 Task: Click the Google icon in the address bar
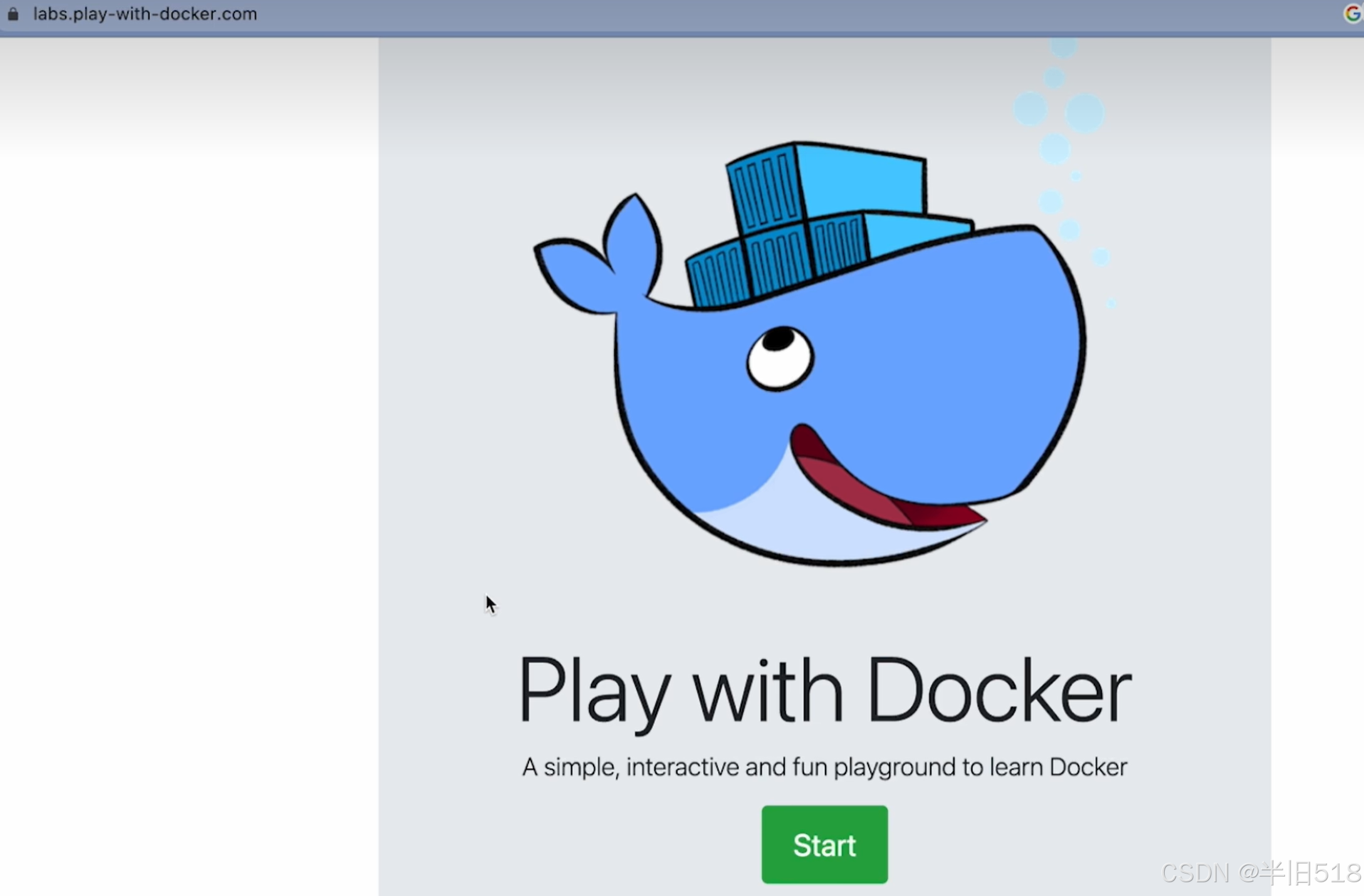click(1354, 14)
